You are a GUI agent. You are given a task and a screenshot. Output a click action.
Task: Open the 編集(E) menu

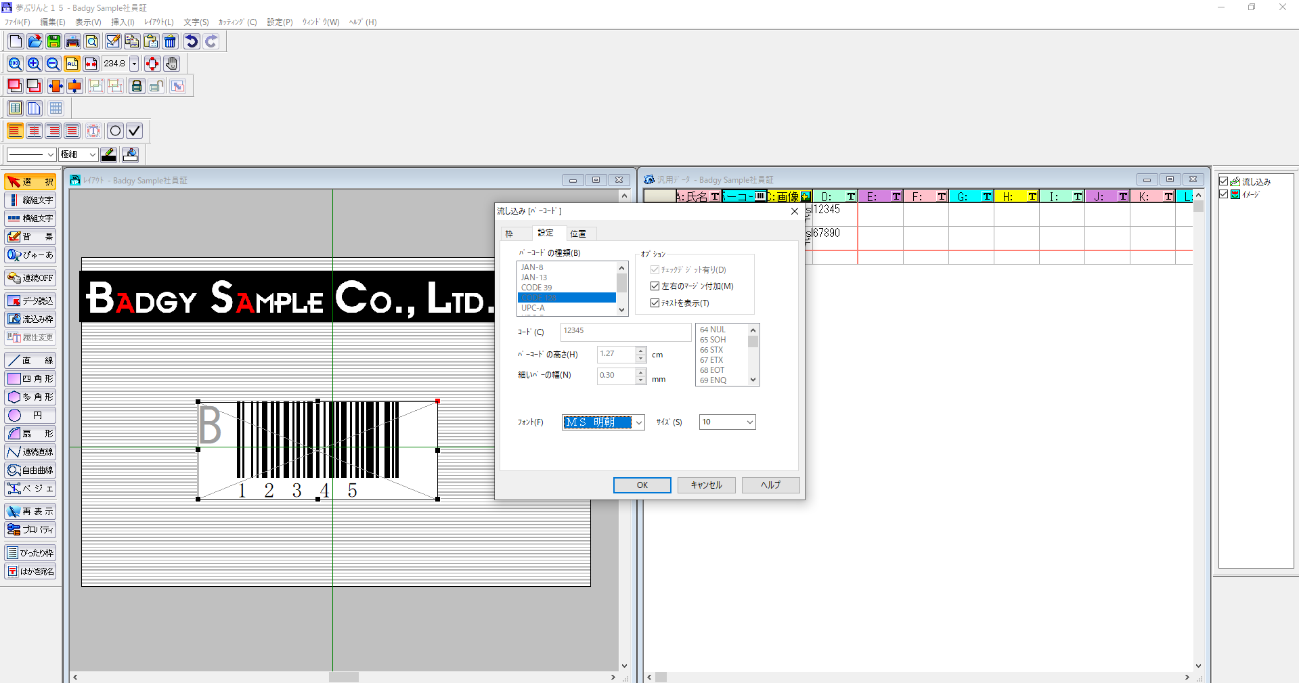pos(52,21)
